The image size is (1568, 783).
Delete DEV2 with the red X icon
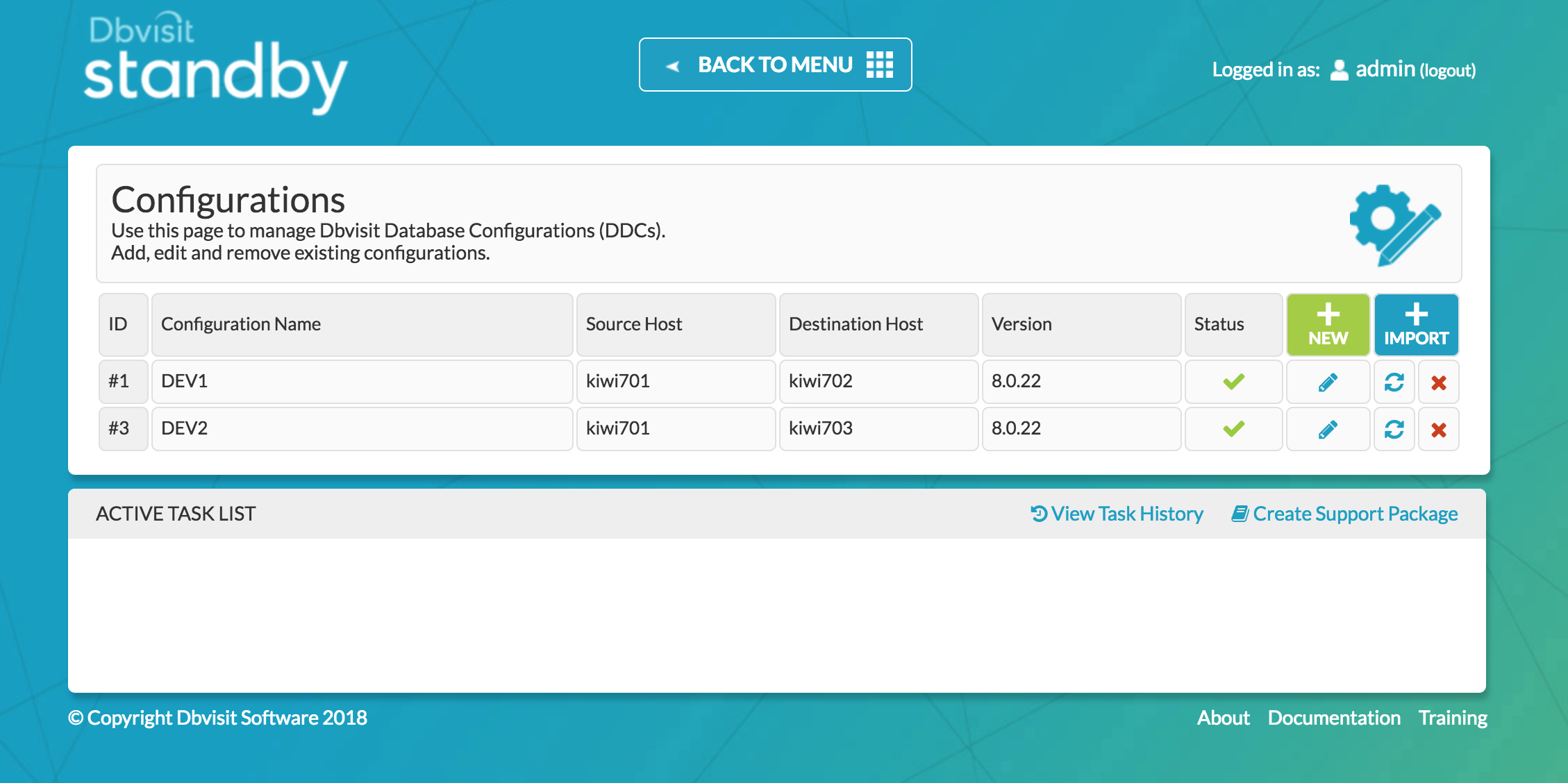coord(1439,430)
